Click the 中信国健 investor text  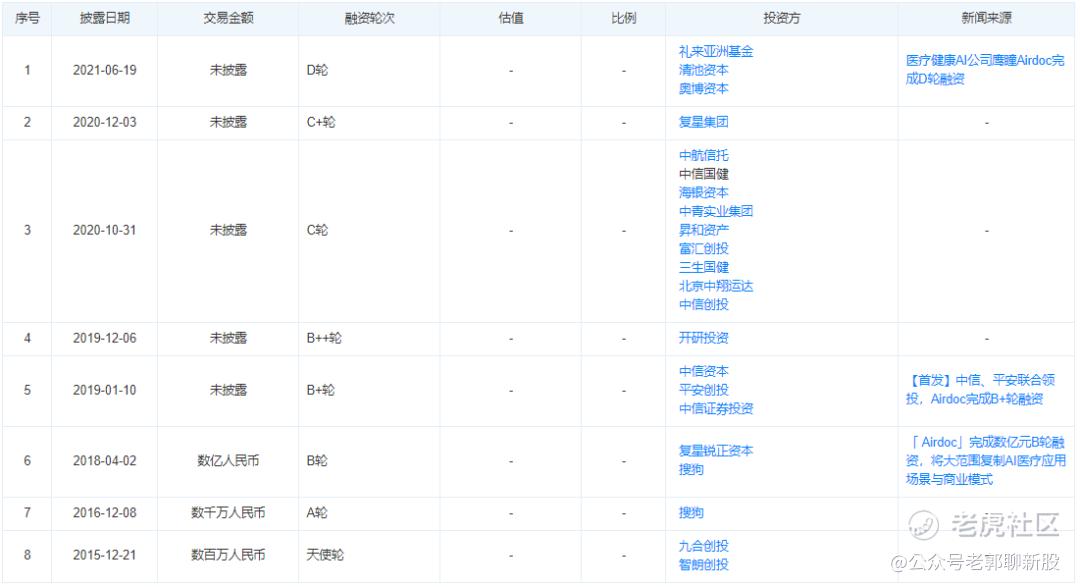pos(703,174)
